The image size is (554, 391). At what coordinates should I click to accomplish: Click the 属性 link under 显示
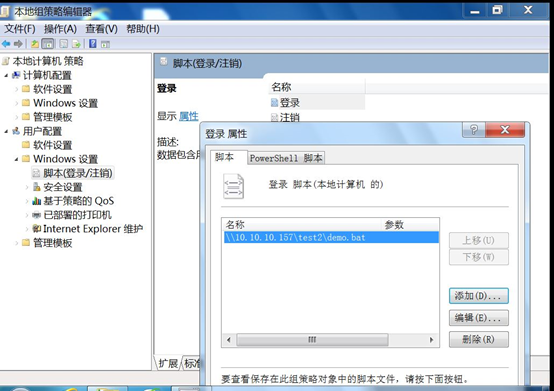[x=189, y=116]
